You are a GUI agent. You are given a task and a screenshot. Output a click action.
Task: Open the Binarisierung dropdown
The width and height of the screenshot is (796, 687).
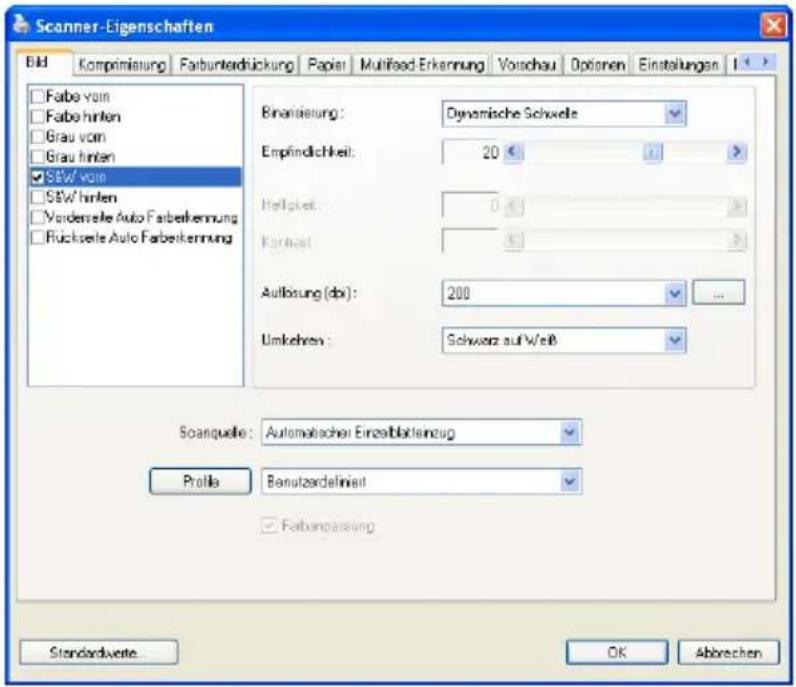click(675, 113)
